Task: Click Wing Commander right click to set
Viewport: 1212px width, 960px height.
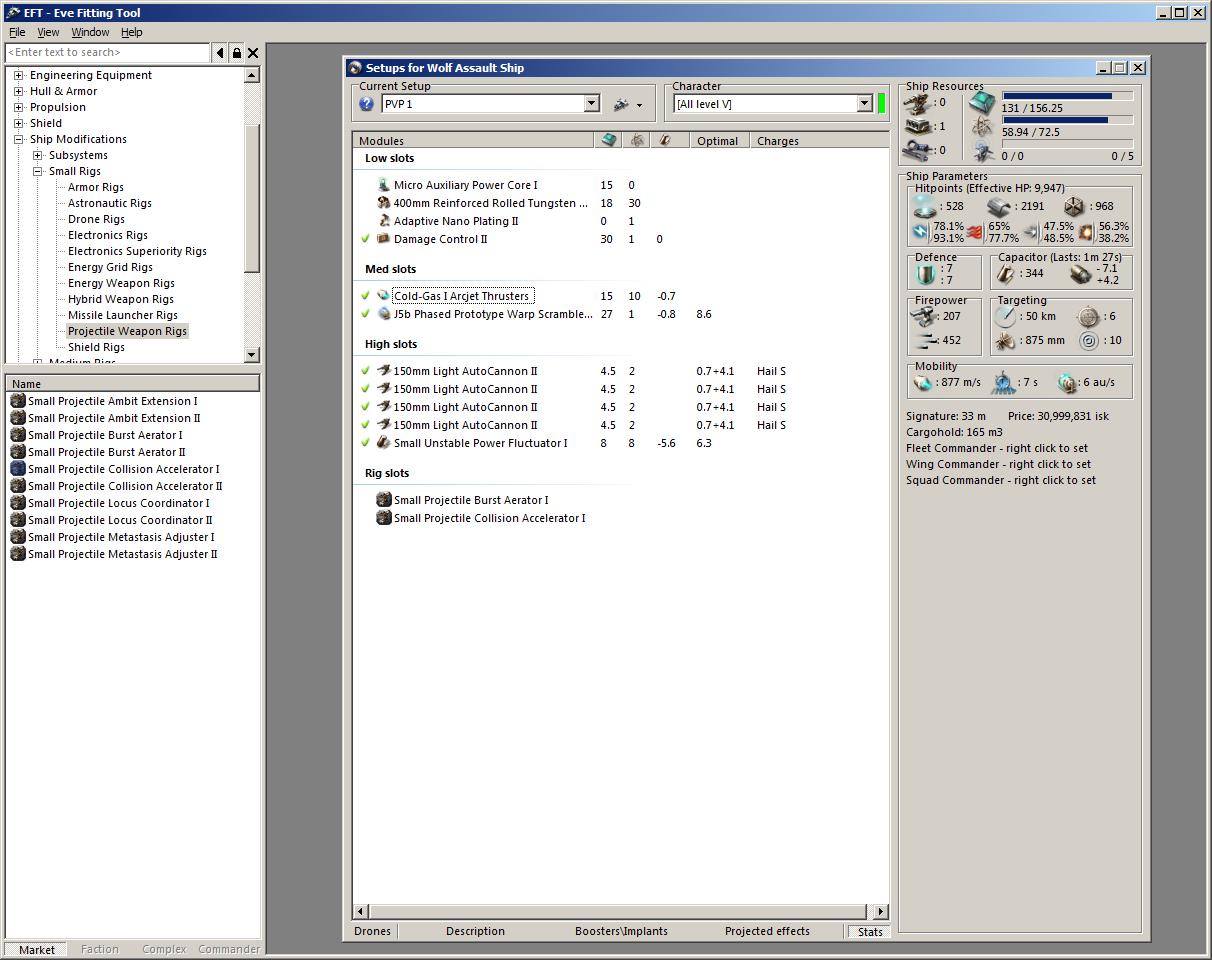Action: [x=998, y=464]
